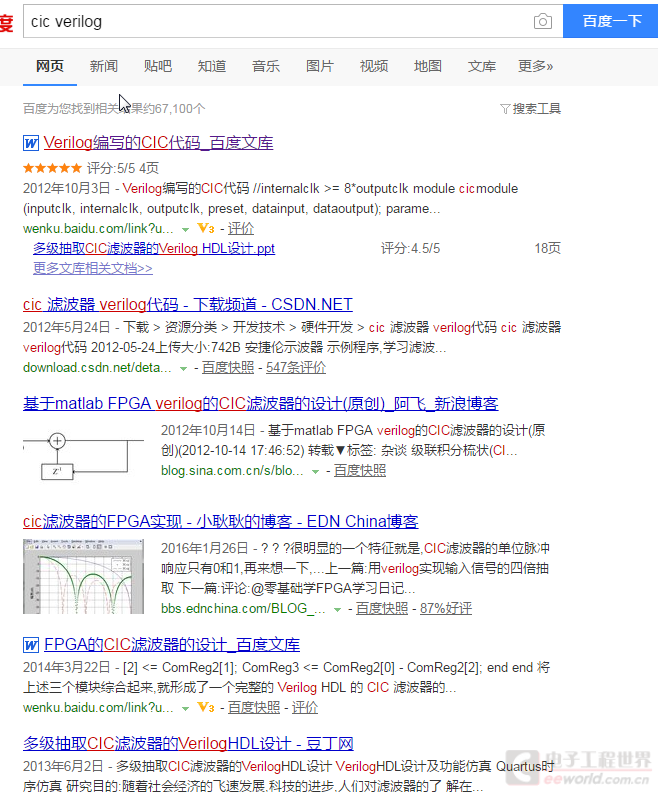
Task: Click the funnel icon beside 搜索工具
Action: point(505,109)
